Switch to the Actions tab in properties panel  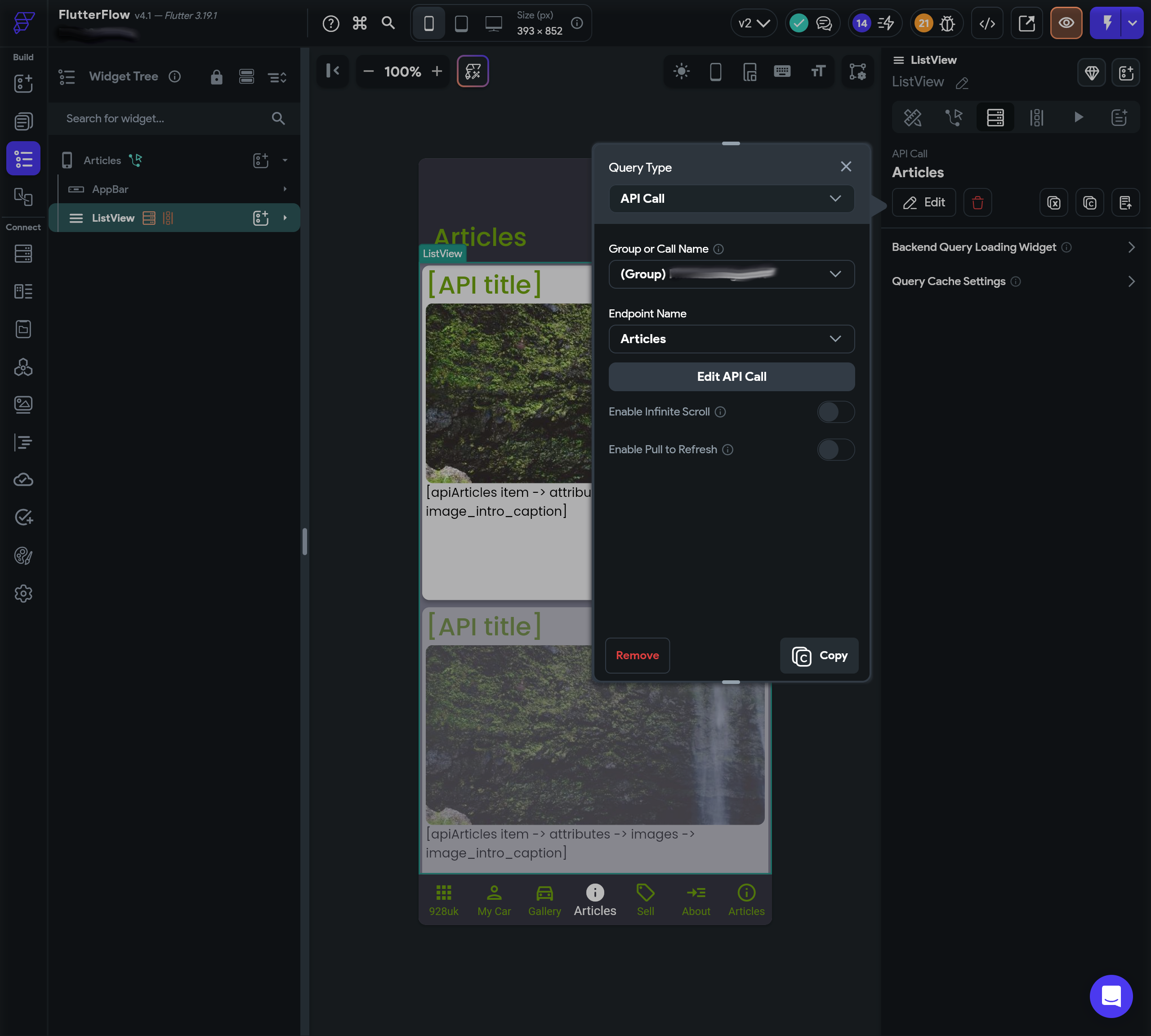coord(954,118)
